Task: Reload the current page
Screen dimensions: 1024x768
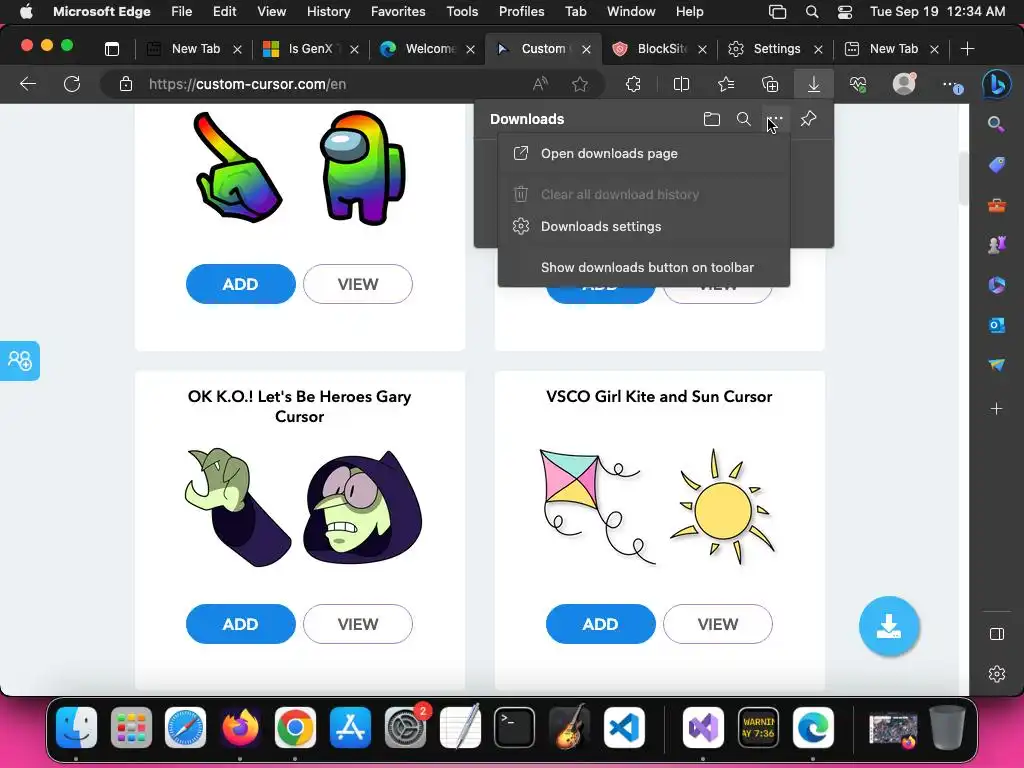Action: 72,84
